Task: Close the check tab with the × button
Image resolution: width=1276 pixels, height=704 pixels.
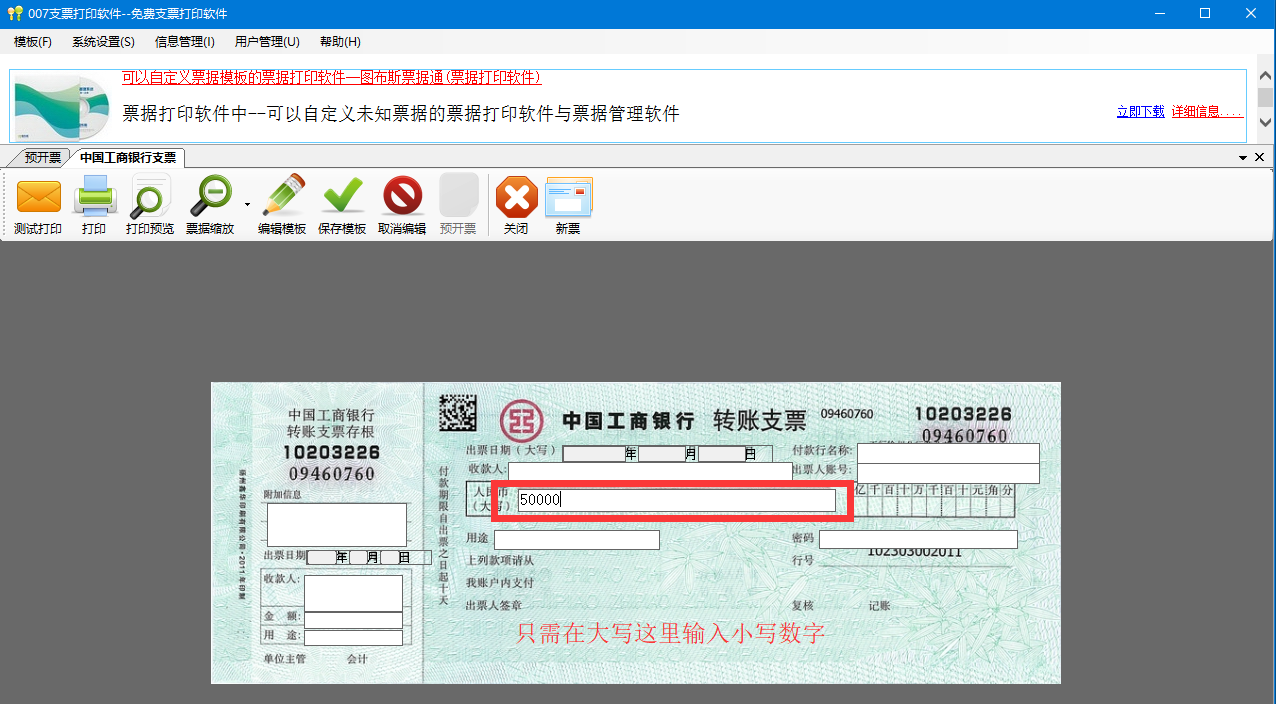Action: 1259,157
